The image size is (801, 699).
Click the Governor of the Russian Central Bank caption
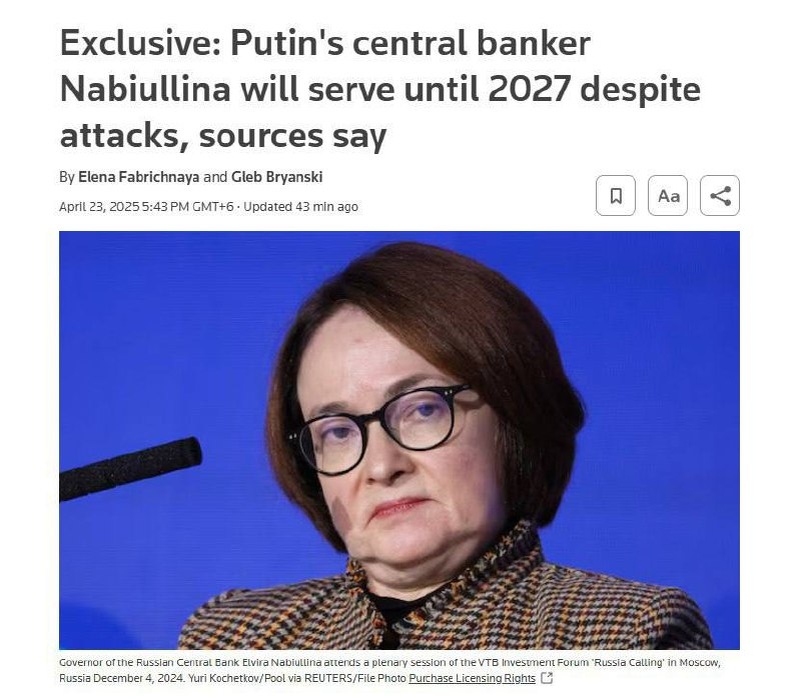tap(389, 670)
